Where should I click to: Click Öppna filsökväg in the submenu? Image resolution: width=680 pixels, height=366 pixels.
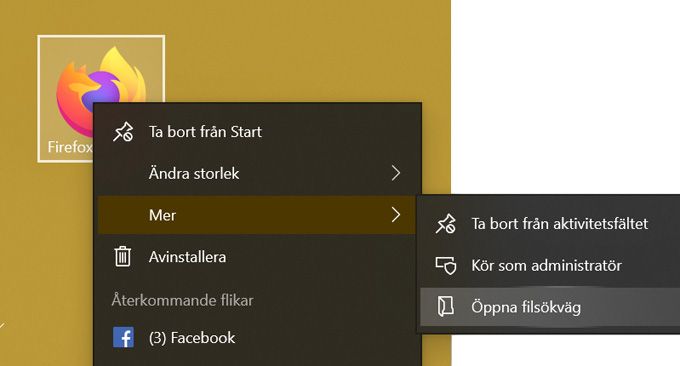click(550, 307)
